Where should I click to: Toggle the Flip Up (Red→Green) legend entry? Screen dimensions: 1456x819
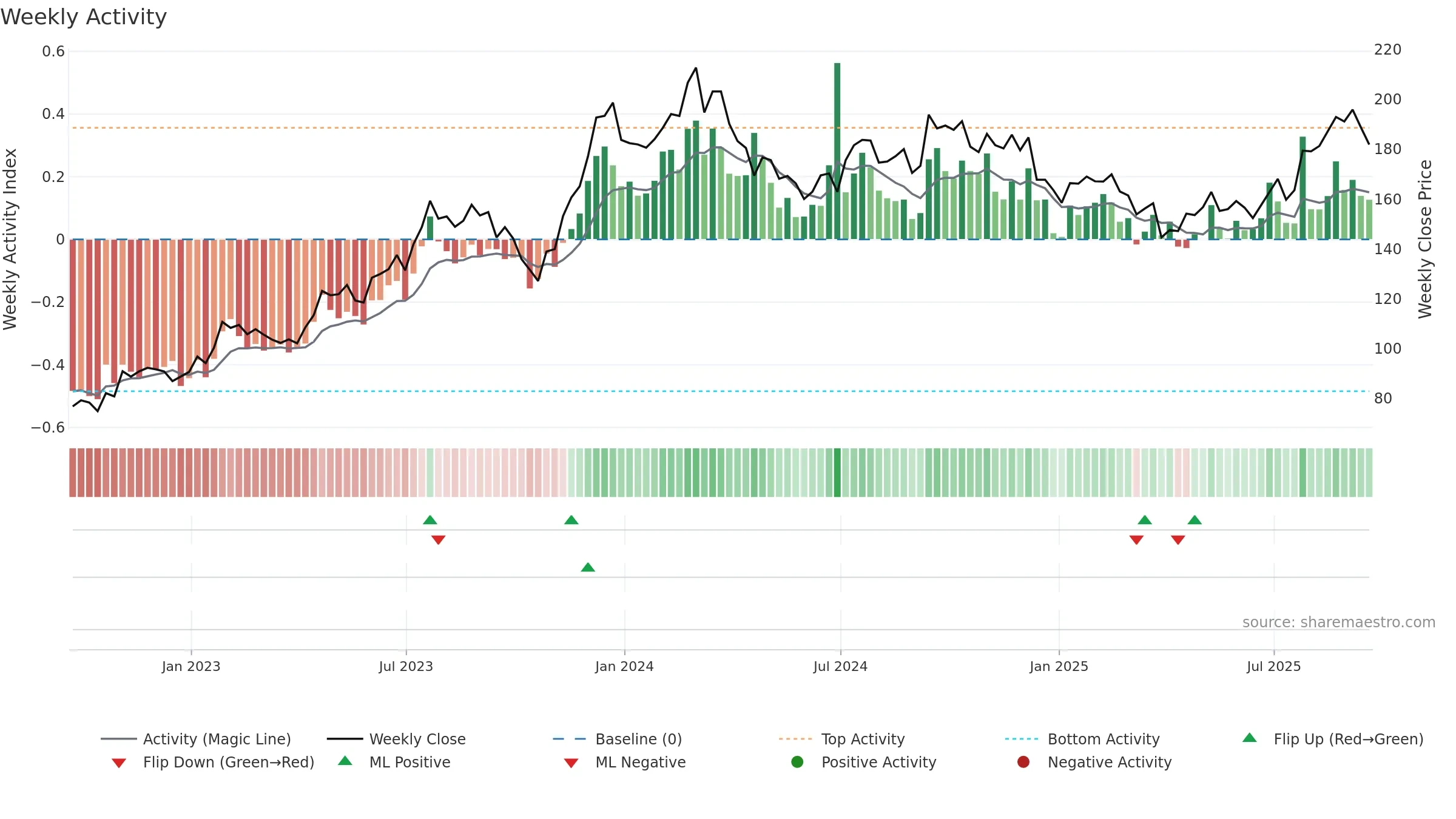point(1332,739)
